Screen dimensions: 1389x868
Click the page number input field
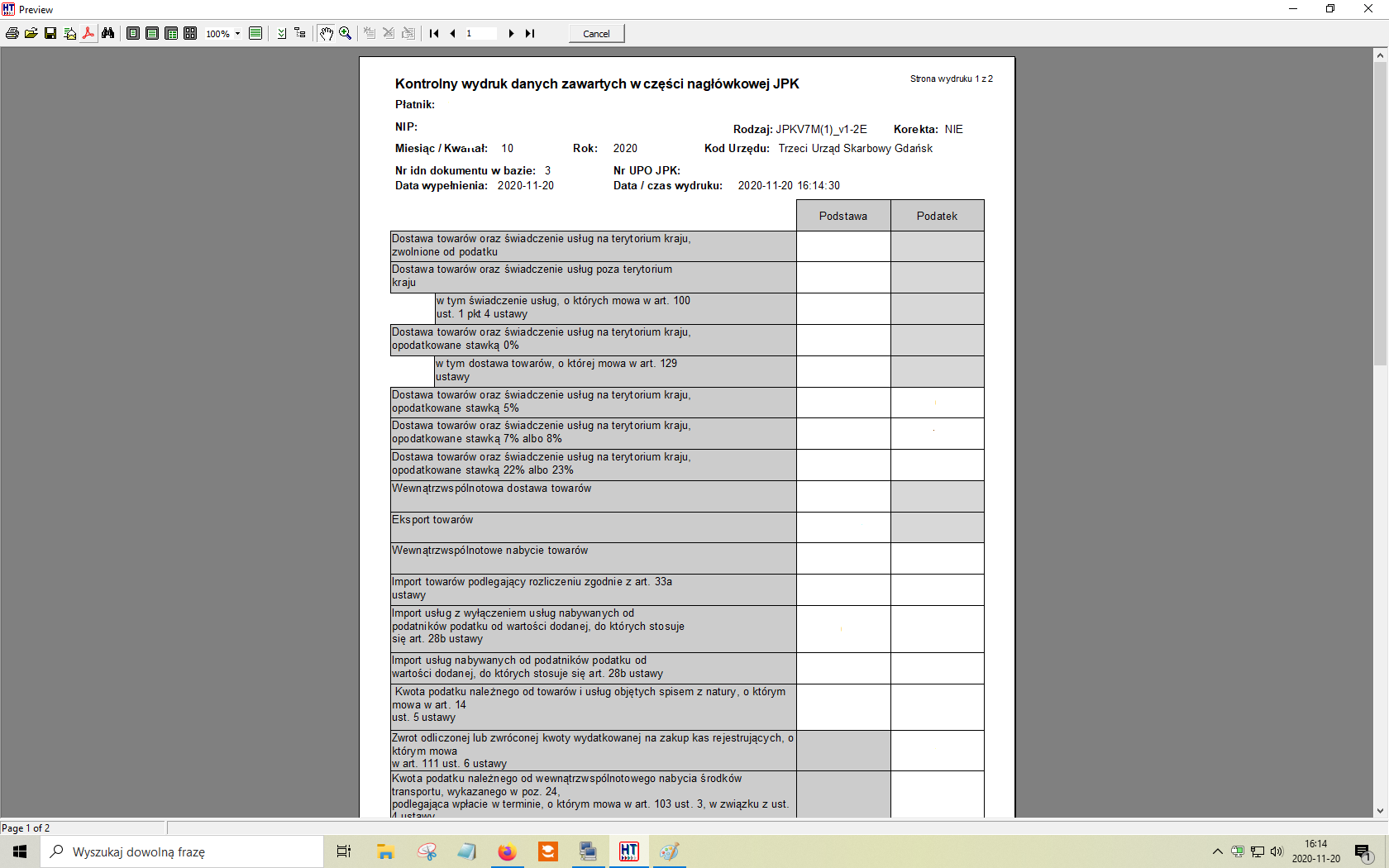pos(480,34)
